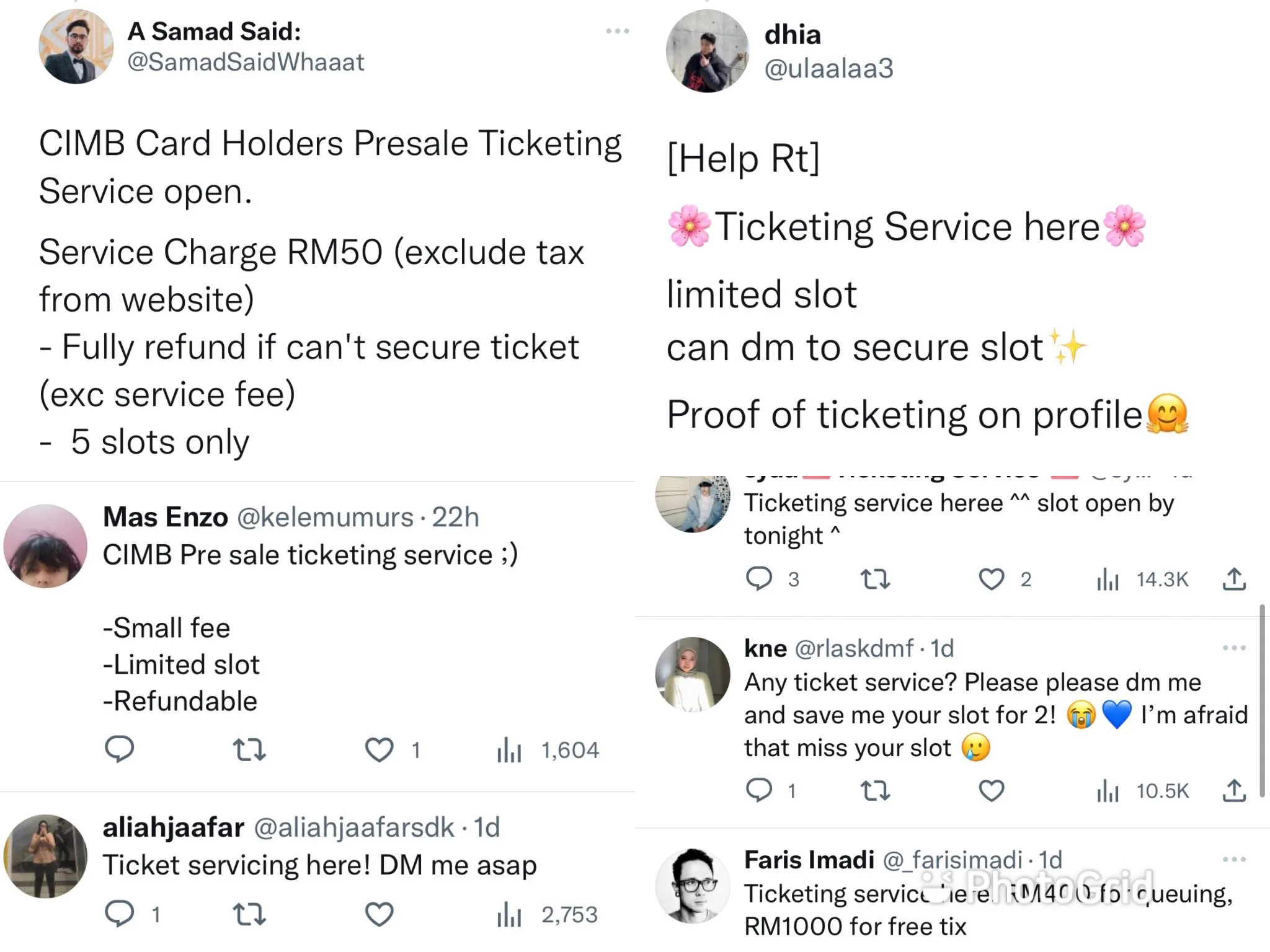Open @ulaalaa3 profile handle
This screenshot has height=952, width=1270.
click(828, 68)
